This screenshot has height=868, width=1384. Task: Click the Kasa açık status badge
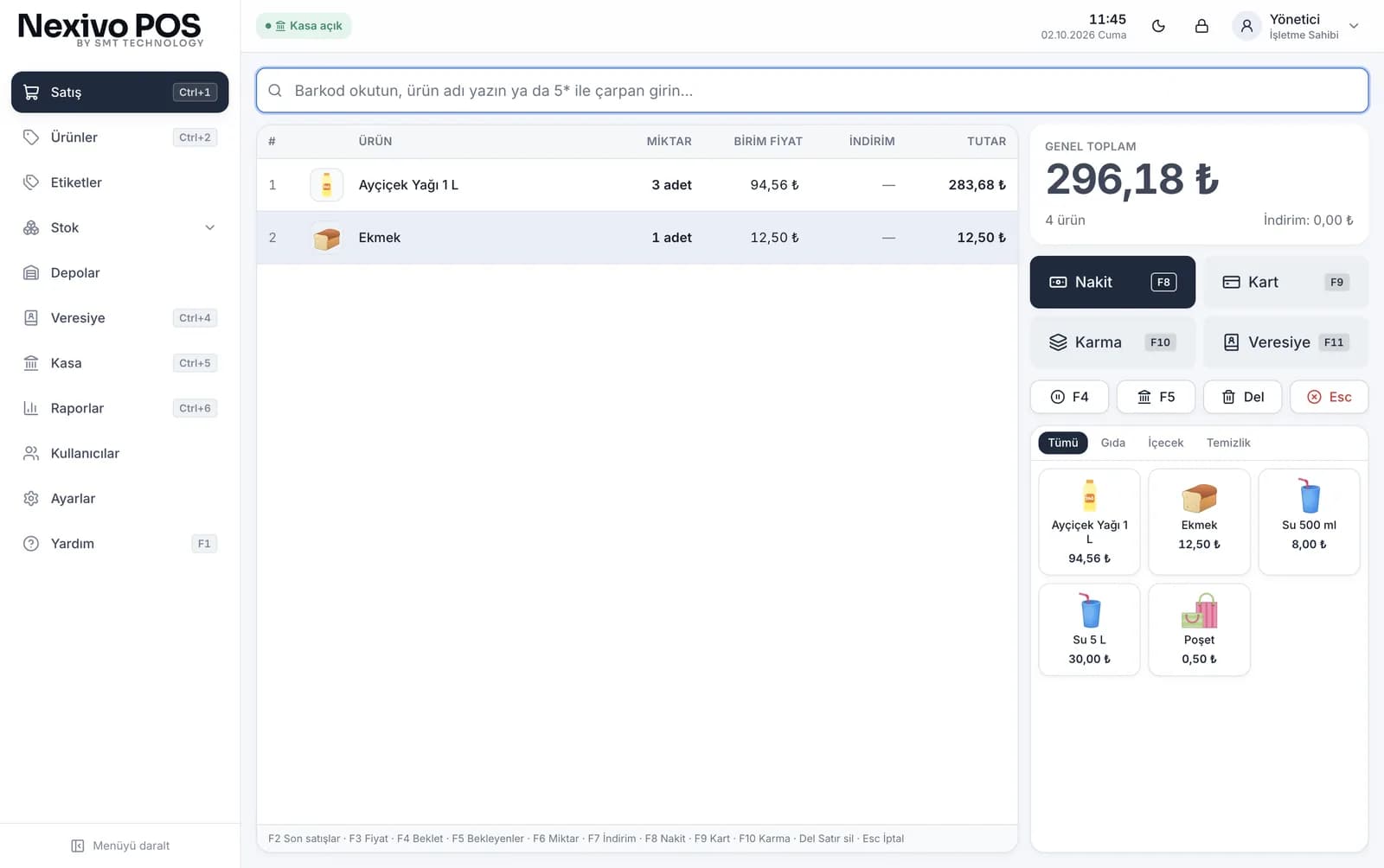point(304,26)
